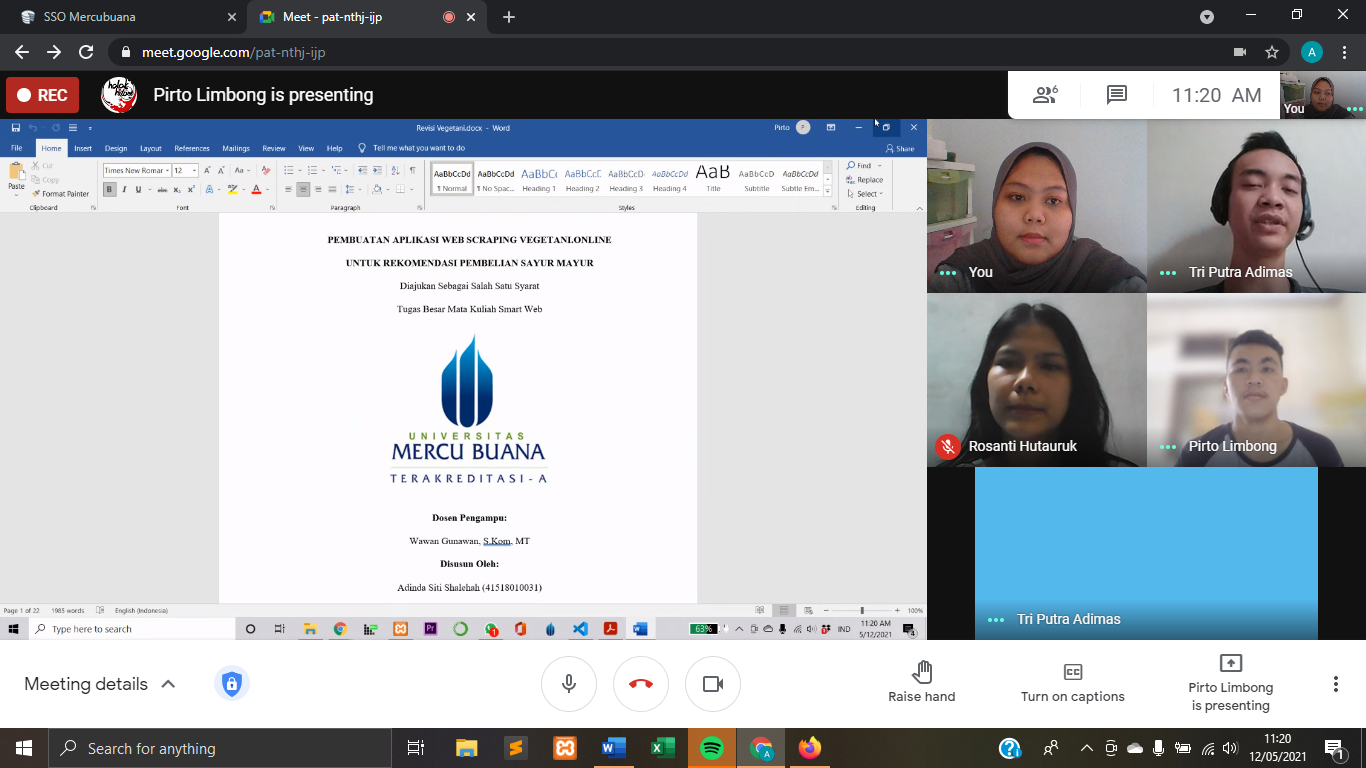The width and height of the screenshot is (1366, 768).
Task: Turn on captions
Action: point(1072,682)
